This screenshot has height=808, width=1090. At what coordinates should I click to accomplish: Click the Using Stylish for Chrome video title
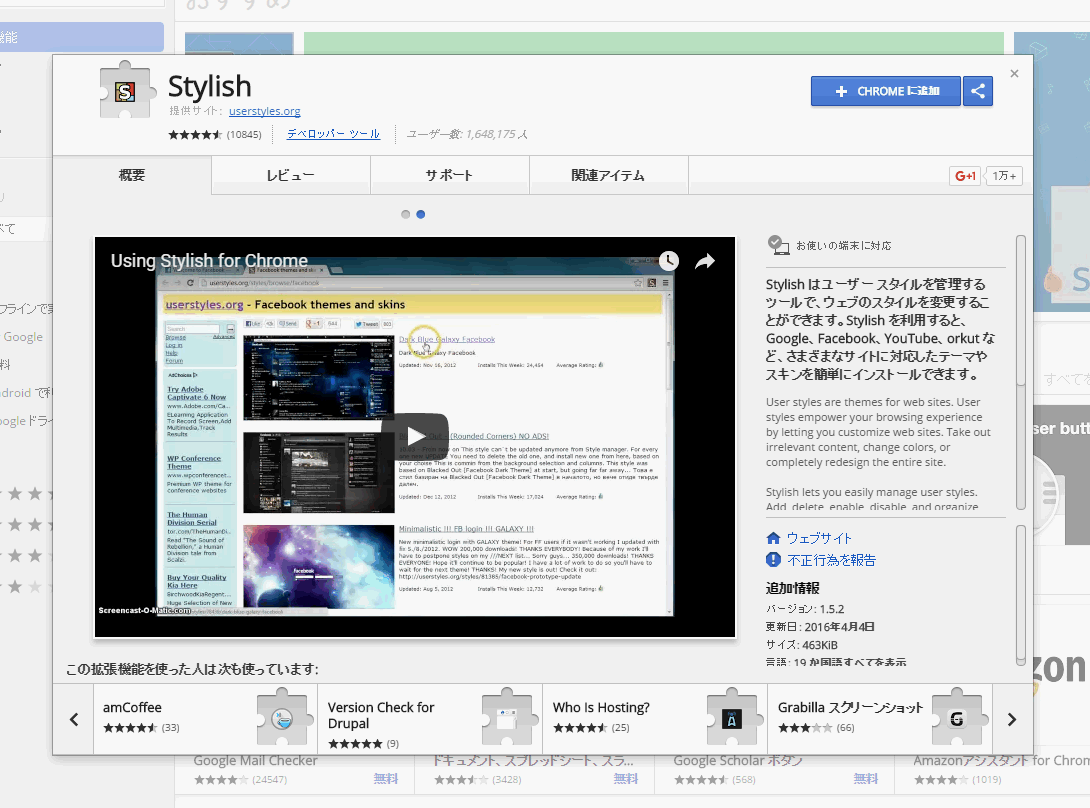pos(209,261)
